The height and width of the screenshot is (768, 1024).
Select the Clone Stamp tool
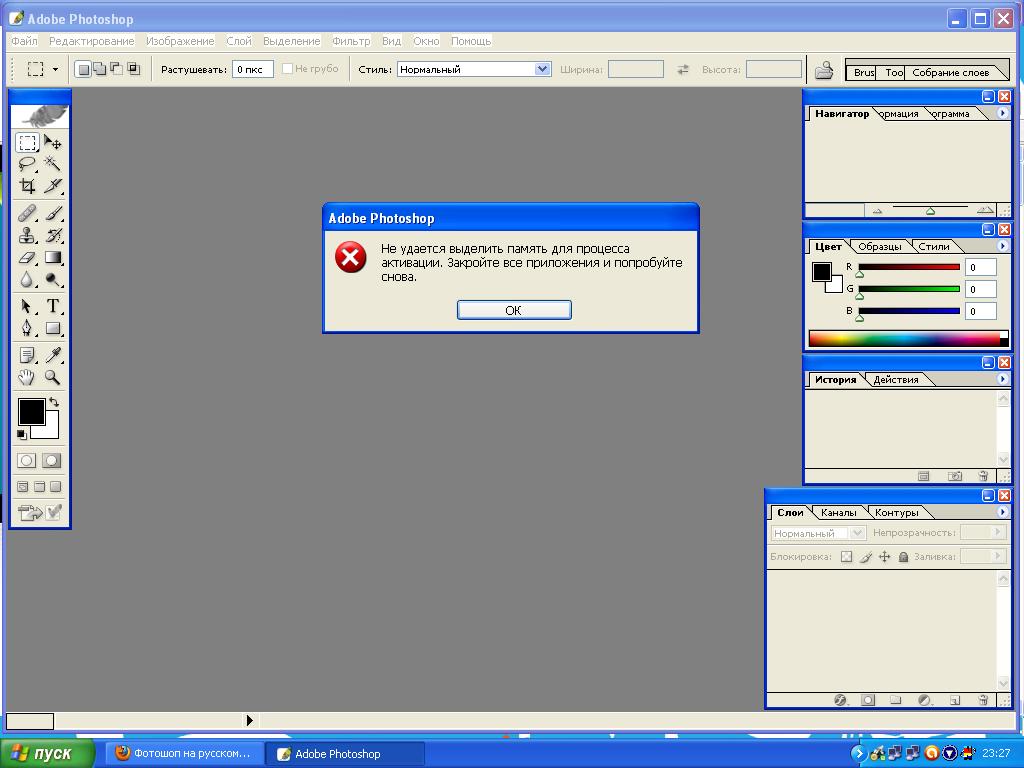27,235
